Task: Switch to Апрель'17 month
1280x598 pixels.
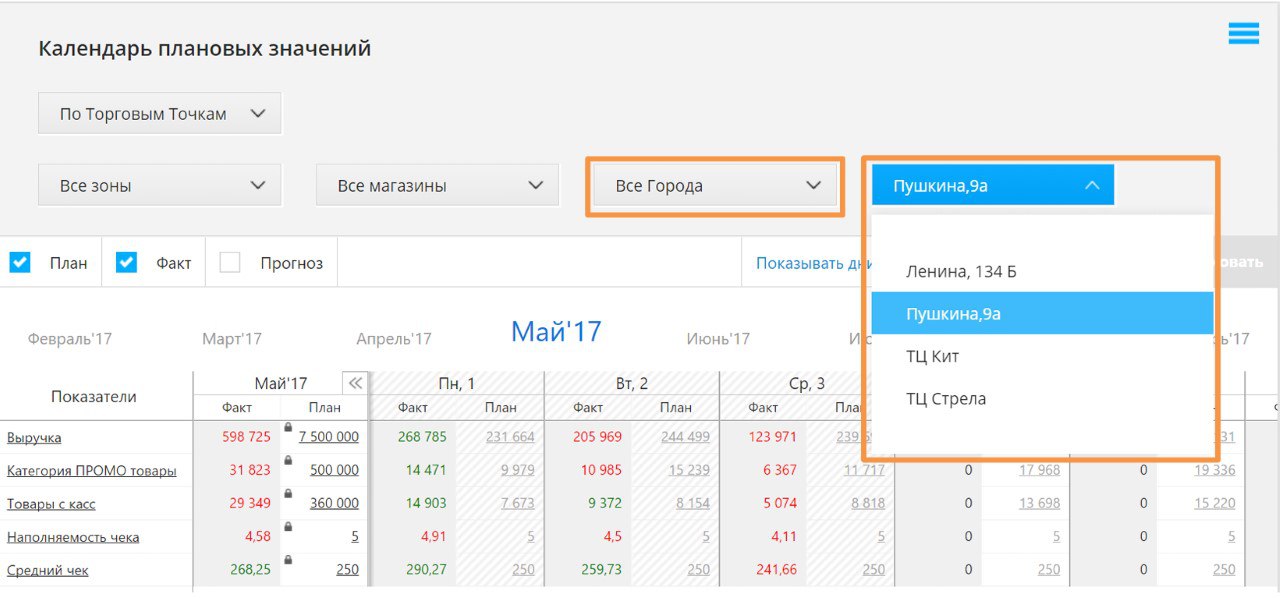Action: pos(394,339)
